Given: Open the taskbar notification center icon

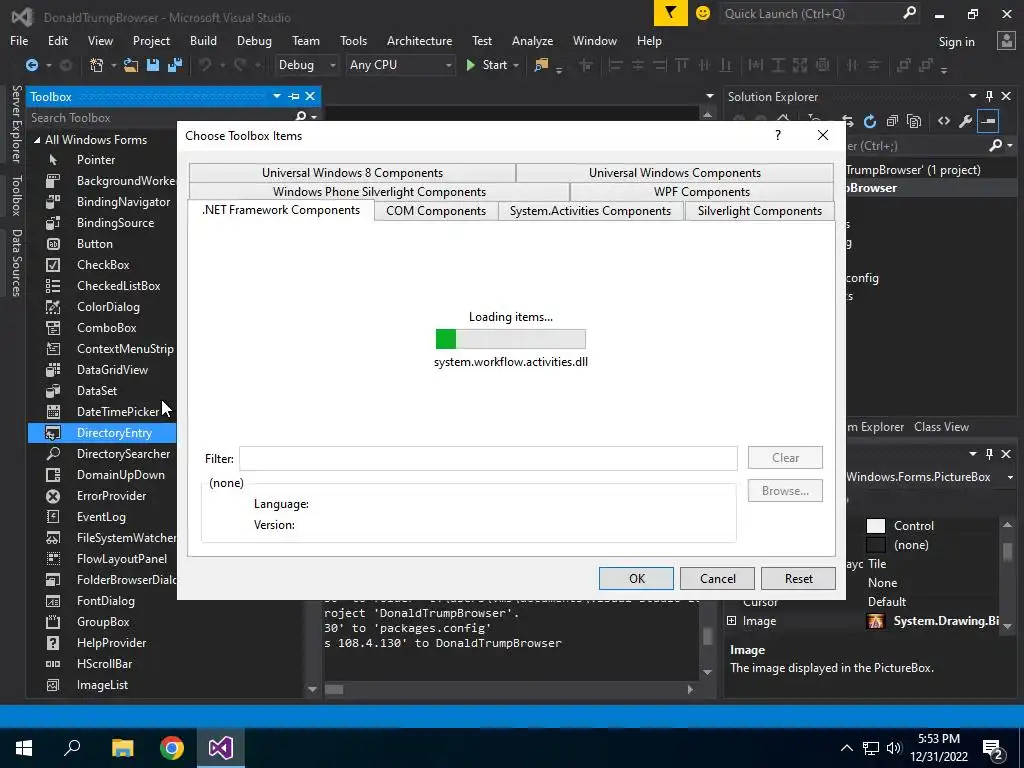Looking at the screenshot, I should pos(993,749).
